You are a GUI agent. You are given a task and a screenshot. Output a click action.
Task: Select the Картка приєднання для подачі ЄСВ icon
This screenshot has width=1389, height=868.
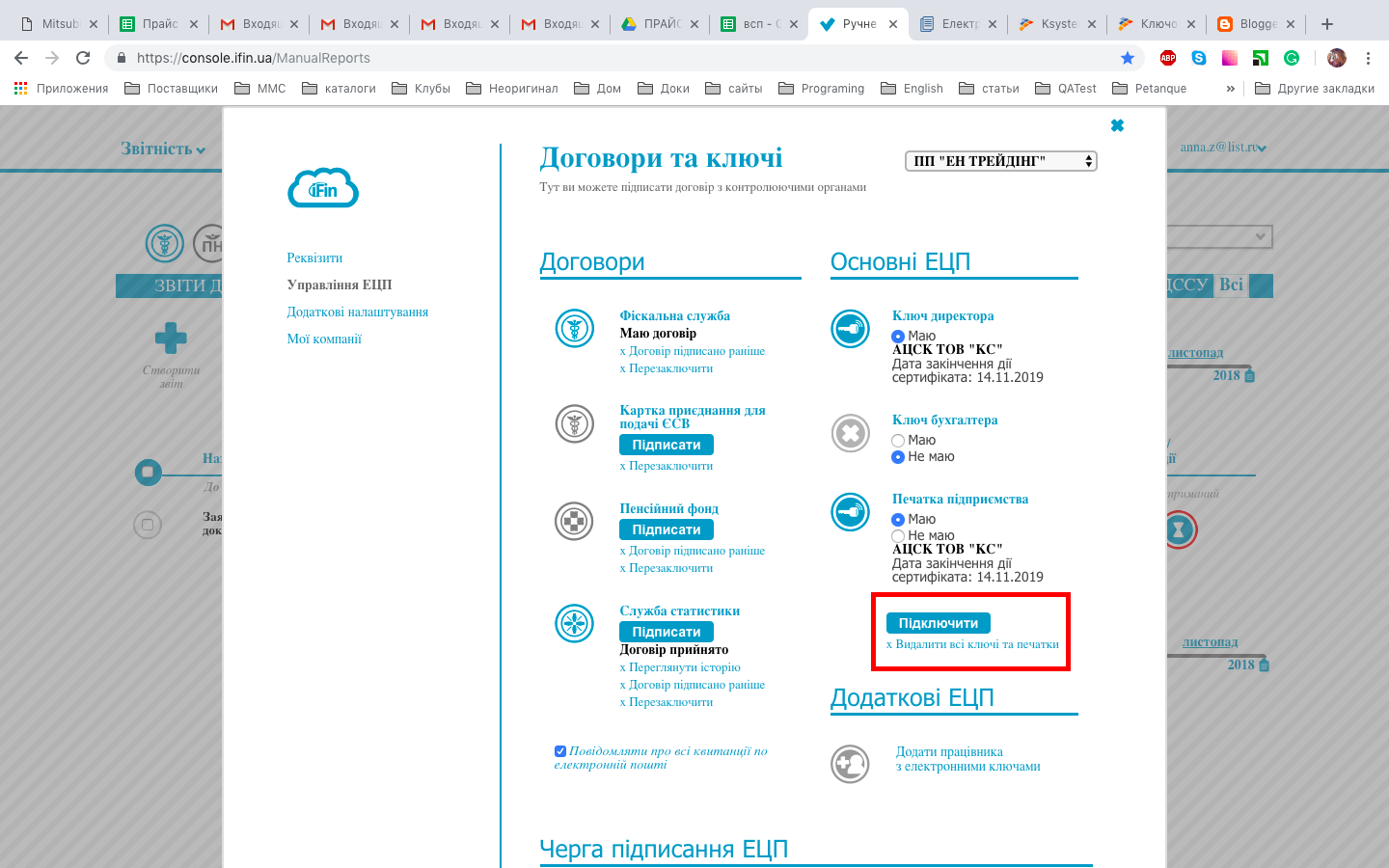point(574,423)
